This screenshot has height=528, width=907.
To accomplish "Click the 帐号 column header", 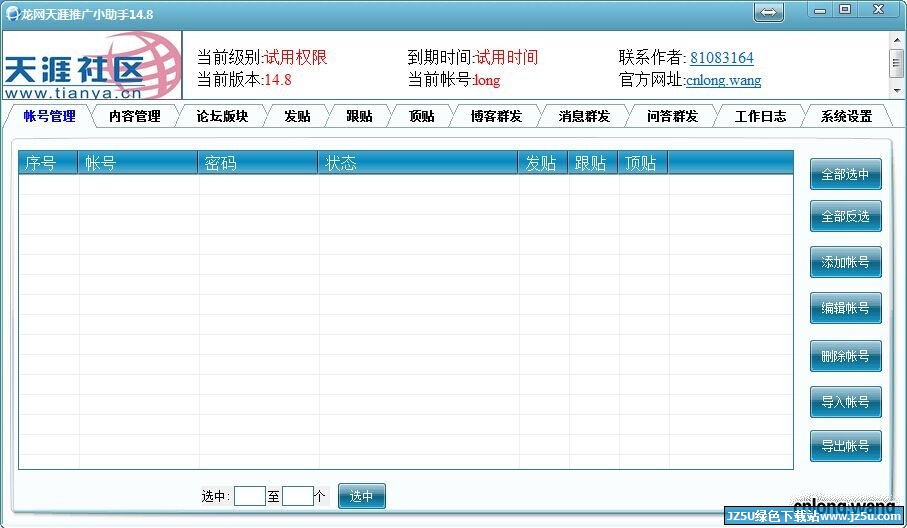I will [x=138, y=163].
